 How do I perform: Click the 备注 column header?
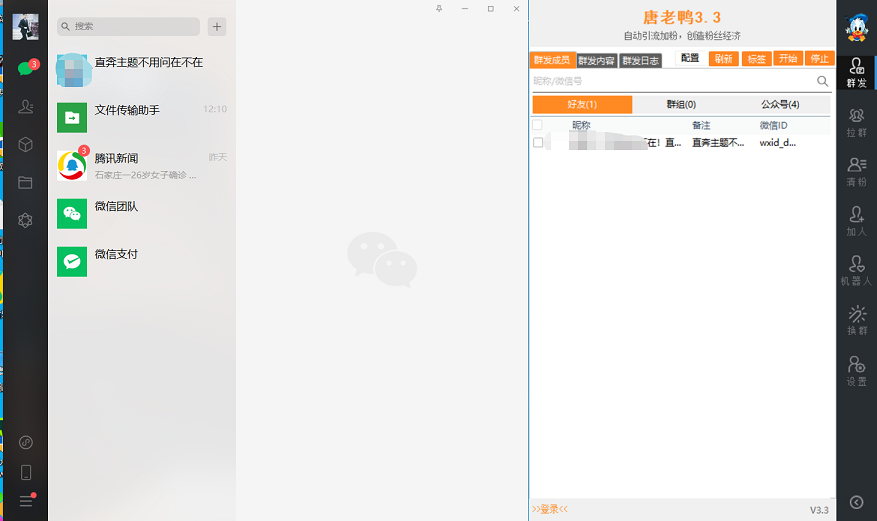point(701,125)
